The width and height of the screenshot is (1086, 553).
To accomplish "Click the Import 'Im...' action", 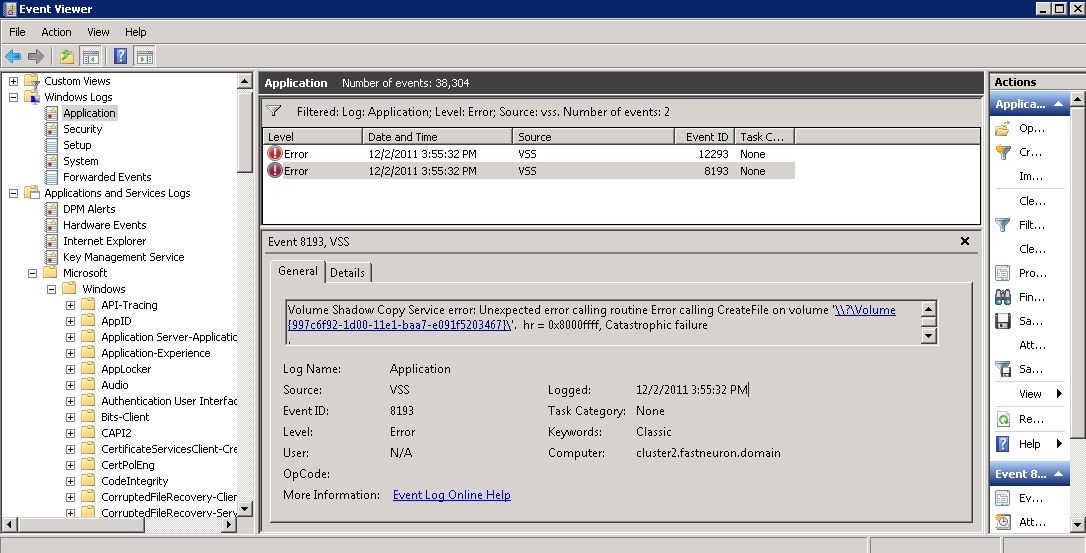I will click(1031, 176).
